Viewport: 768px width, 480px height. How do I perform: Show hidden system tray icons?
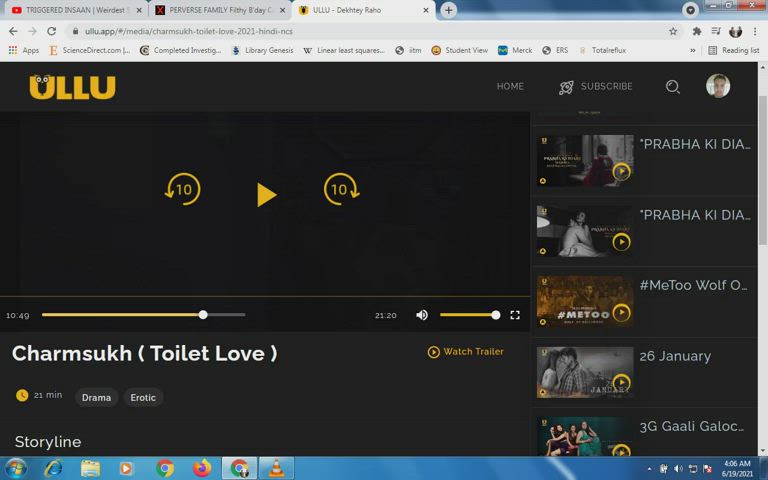tap(649, 469)
